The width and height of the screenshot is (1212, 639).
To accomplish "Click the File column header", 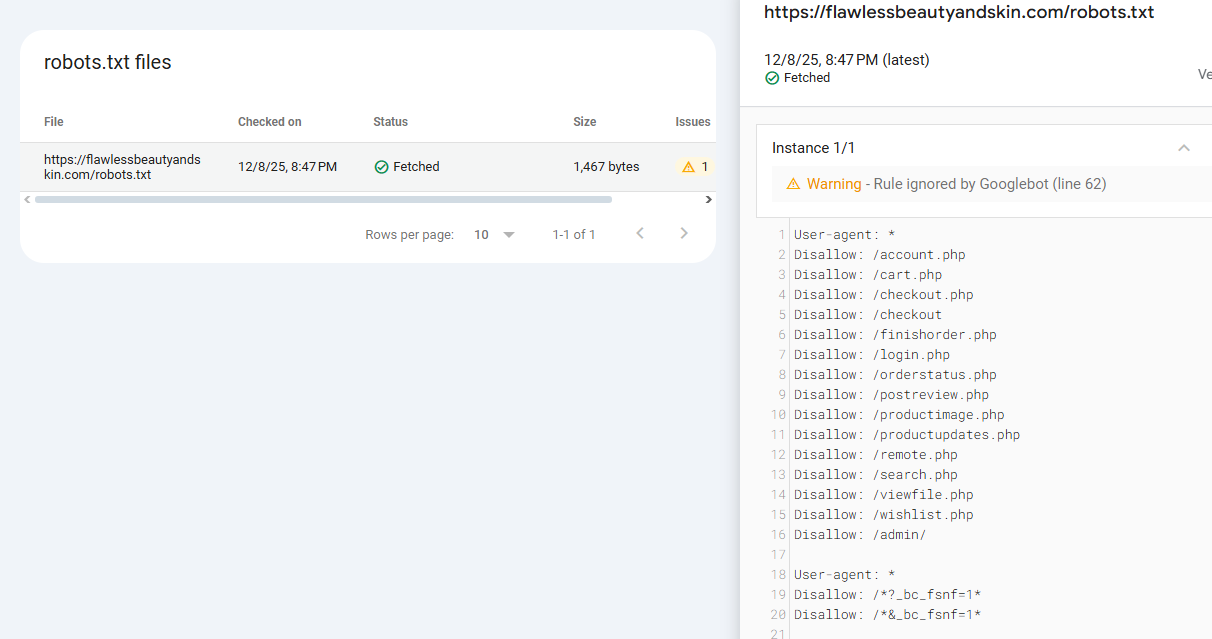I will [54, 122].
